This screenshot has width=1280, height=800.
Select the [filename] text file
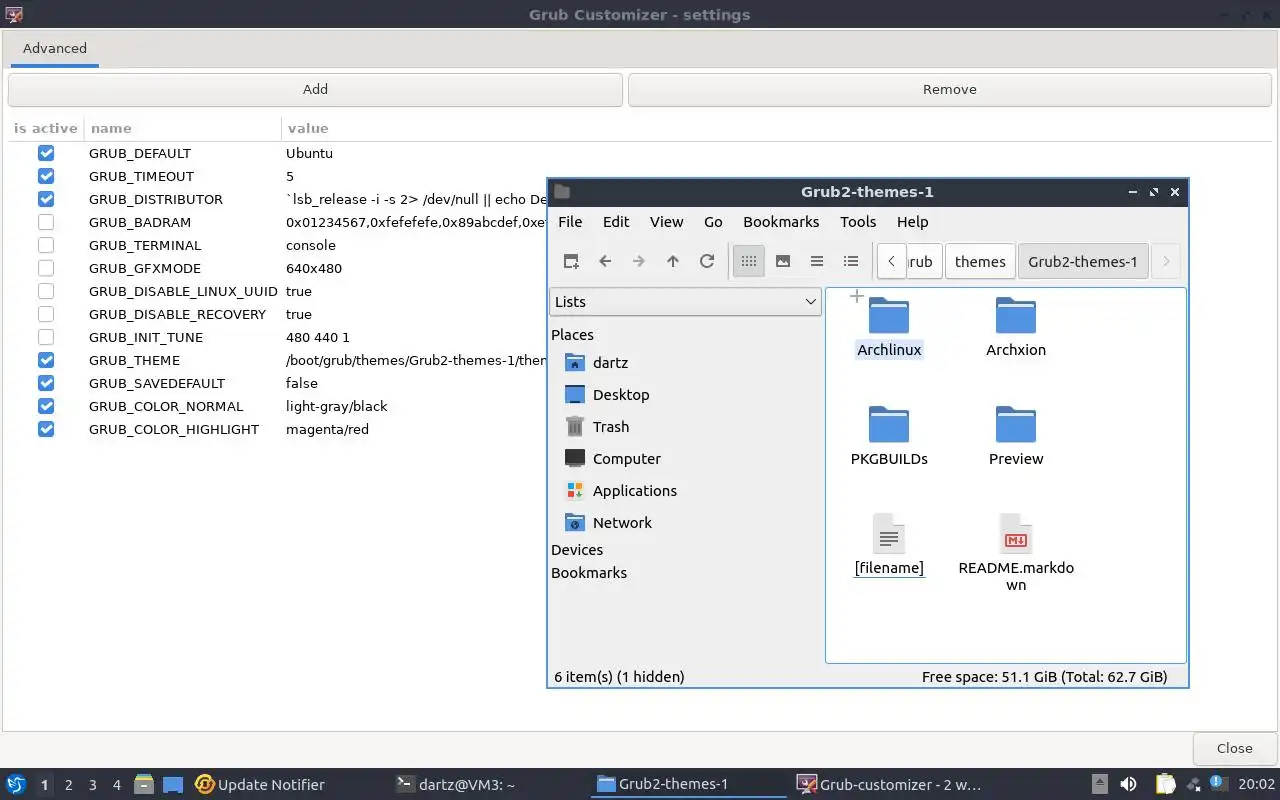tap(889, 545)
